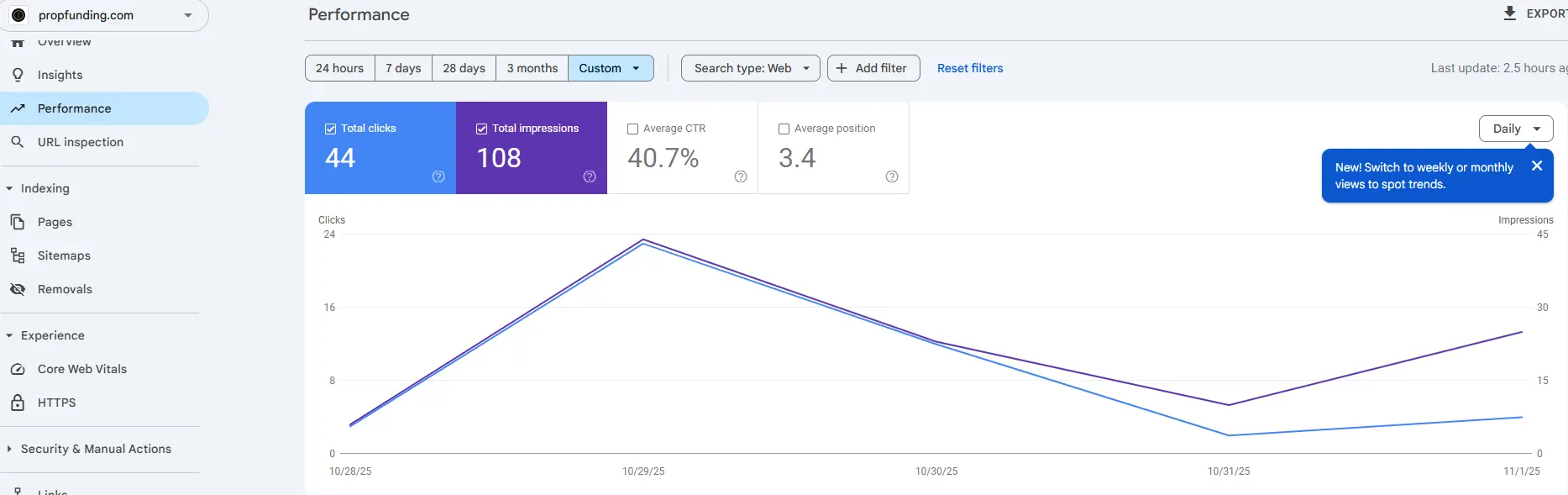1568x495 pixels.
Task: Expand Security & Manual Actions section
Action: [x=9, y=449]
